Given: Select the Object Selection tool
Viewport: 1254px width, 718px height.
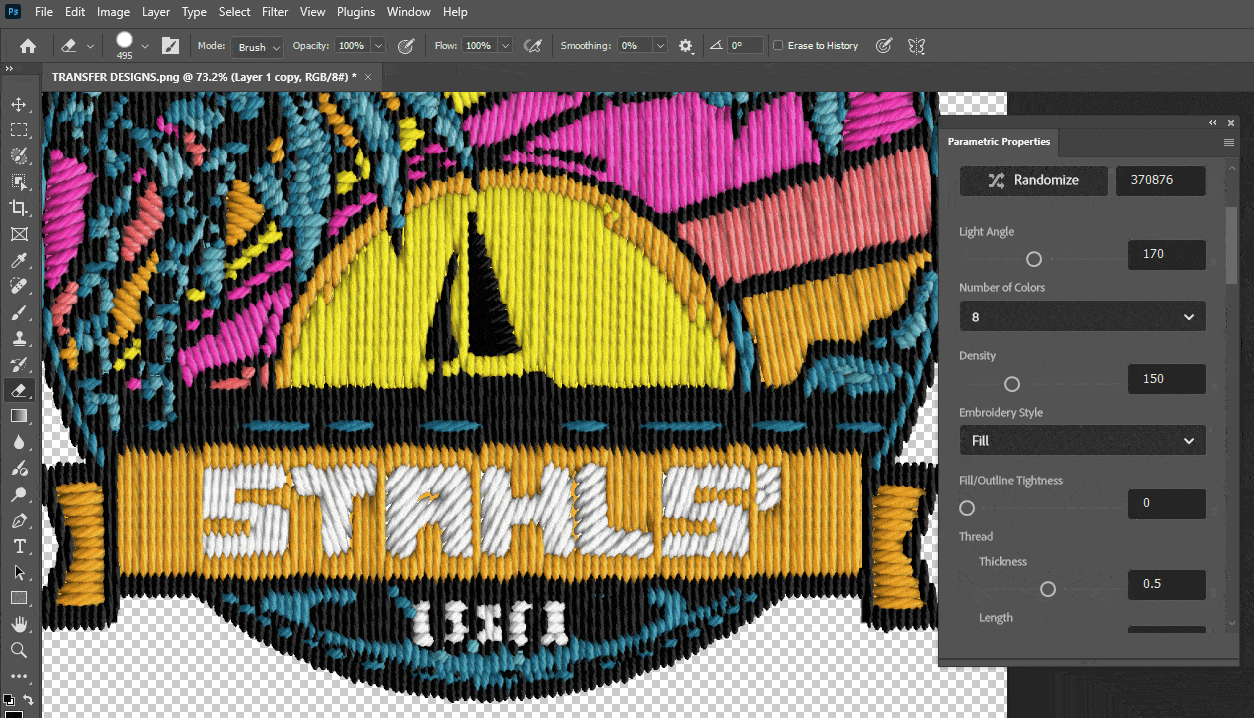Looking at the screenshot, I should 19,182.
